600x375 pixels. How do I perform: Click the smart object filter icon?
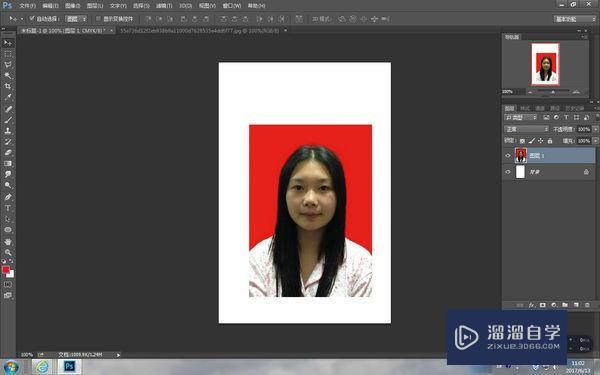tap(586, 117)
